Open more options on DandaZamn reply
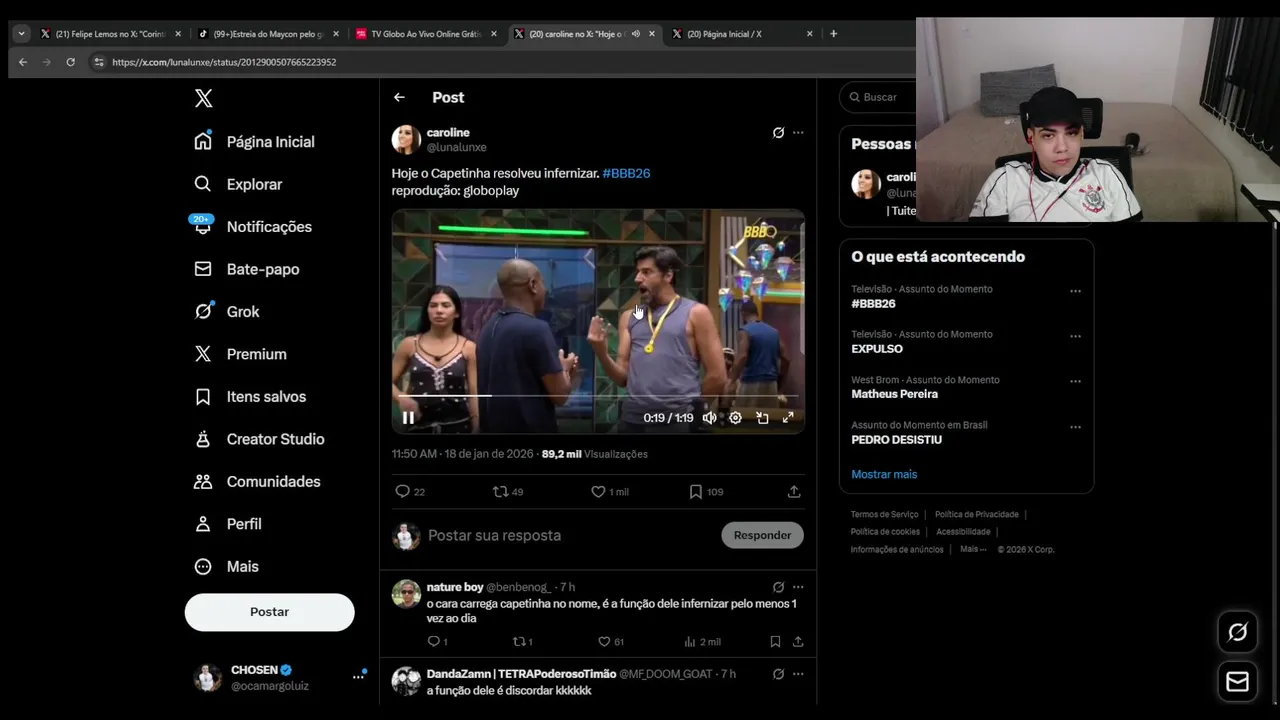Image resolution: width=1280 pixels, height=720 pixels. pos(798,674)
